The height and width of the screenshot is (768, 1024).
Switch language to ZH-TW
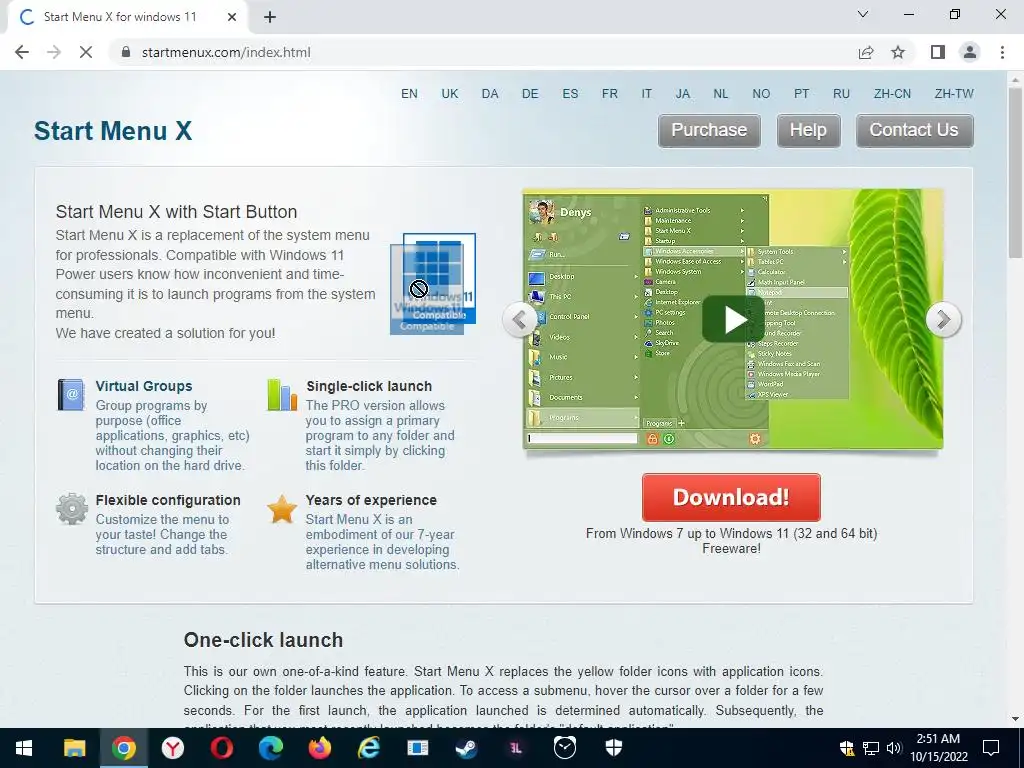tap(954, 93)
